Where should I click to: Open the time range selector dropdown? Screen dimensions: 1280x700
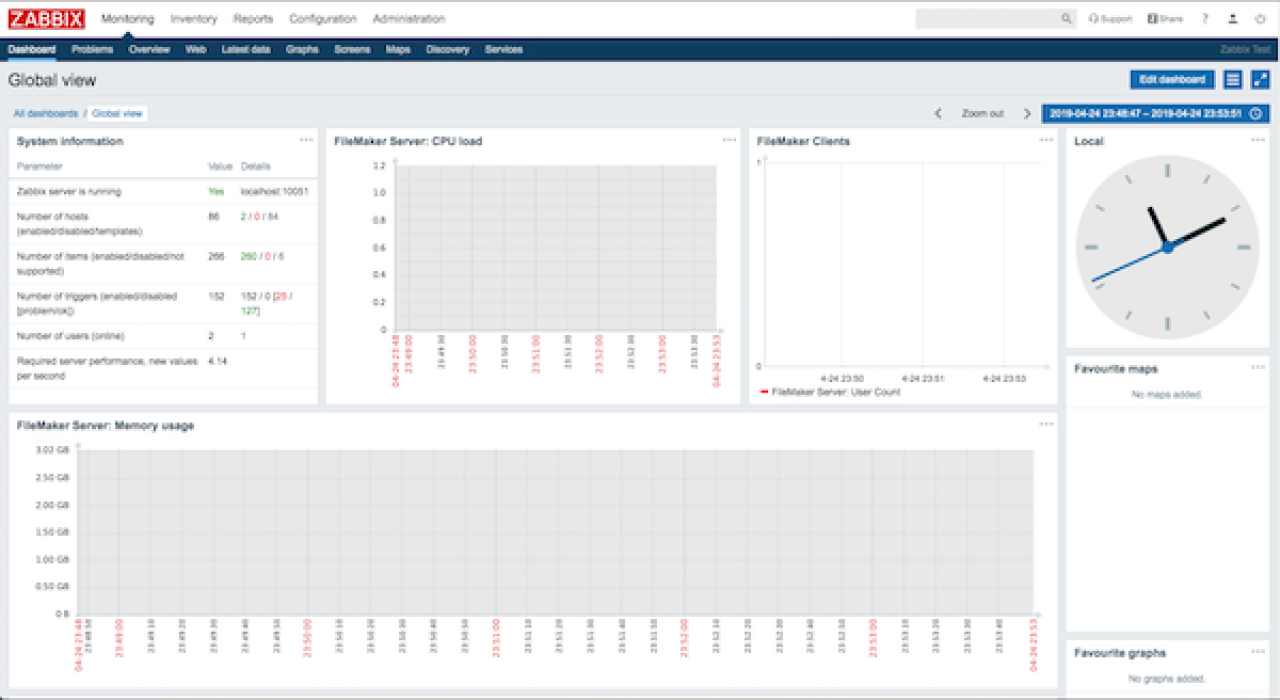(x=1156, y=114)
